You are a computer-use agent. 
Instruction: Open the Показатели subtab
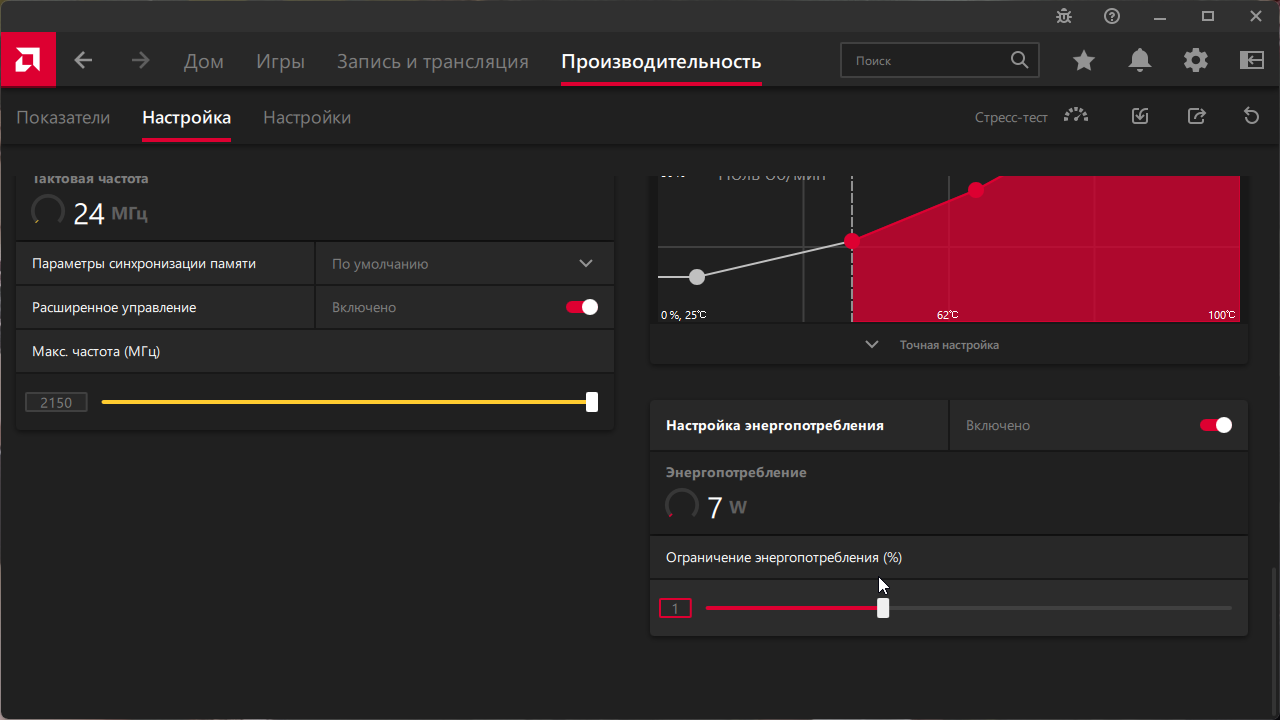point(63,117)
